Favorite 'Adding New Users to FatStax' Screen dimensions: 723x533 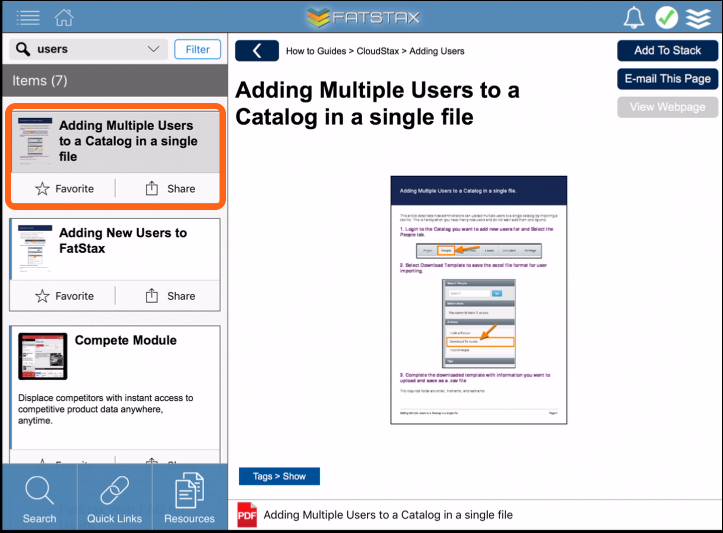point(65,296)
